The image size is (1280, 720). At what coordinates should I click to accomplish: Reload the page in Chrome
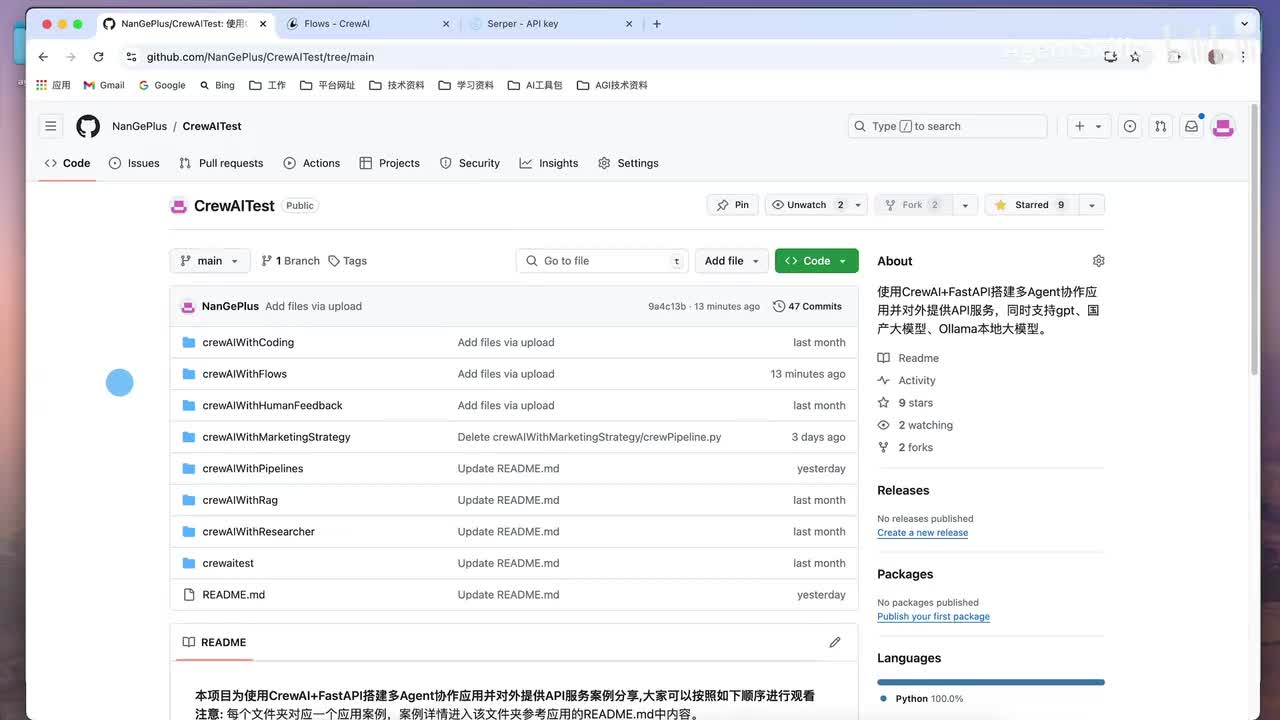point(98,57)
